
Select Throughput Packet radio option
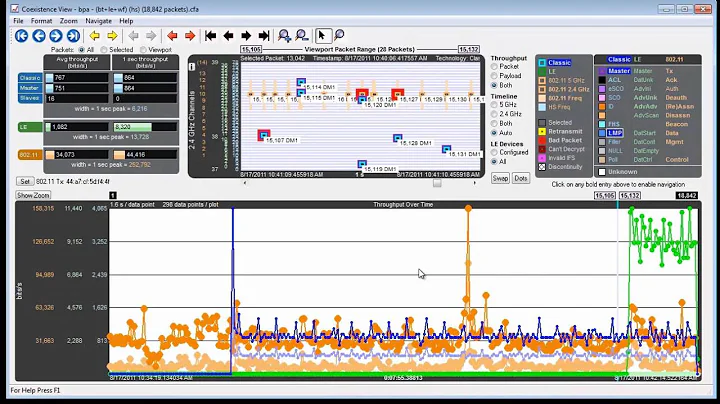(x=494, y=67)
